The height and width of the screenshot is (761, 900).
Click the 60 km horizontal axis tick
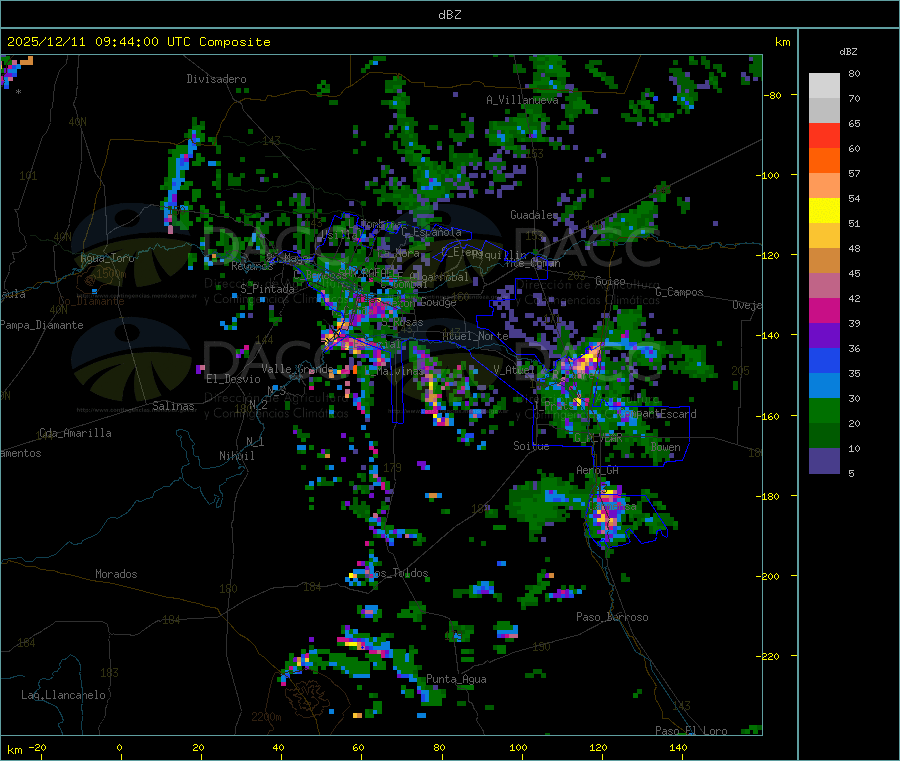click(x=358, y=747)
